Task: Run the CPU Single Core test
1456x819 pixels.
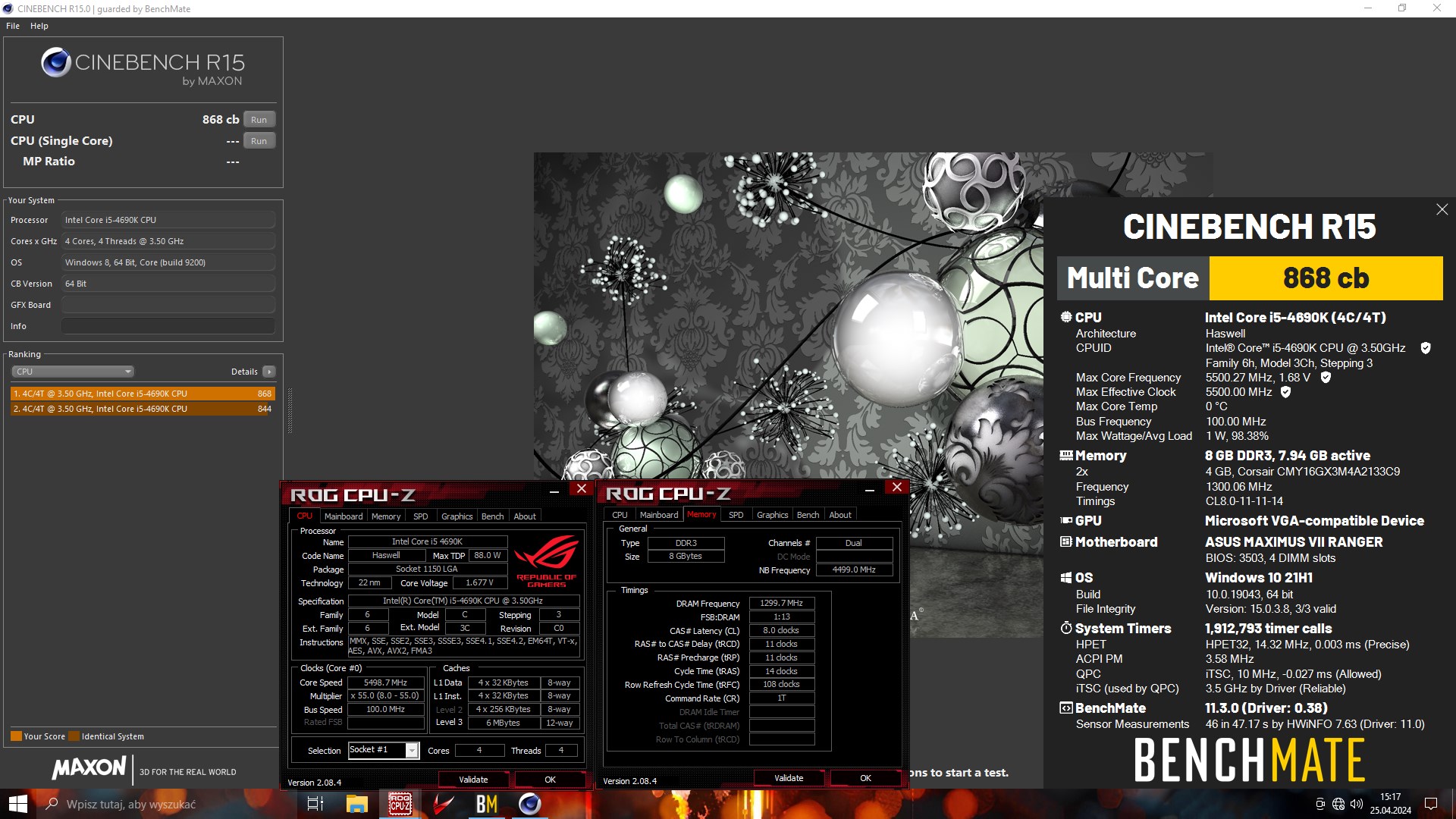Action: pyautogui.click(x=259, y=141)
